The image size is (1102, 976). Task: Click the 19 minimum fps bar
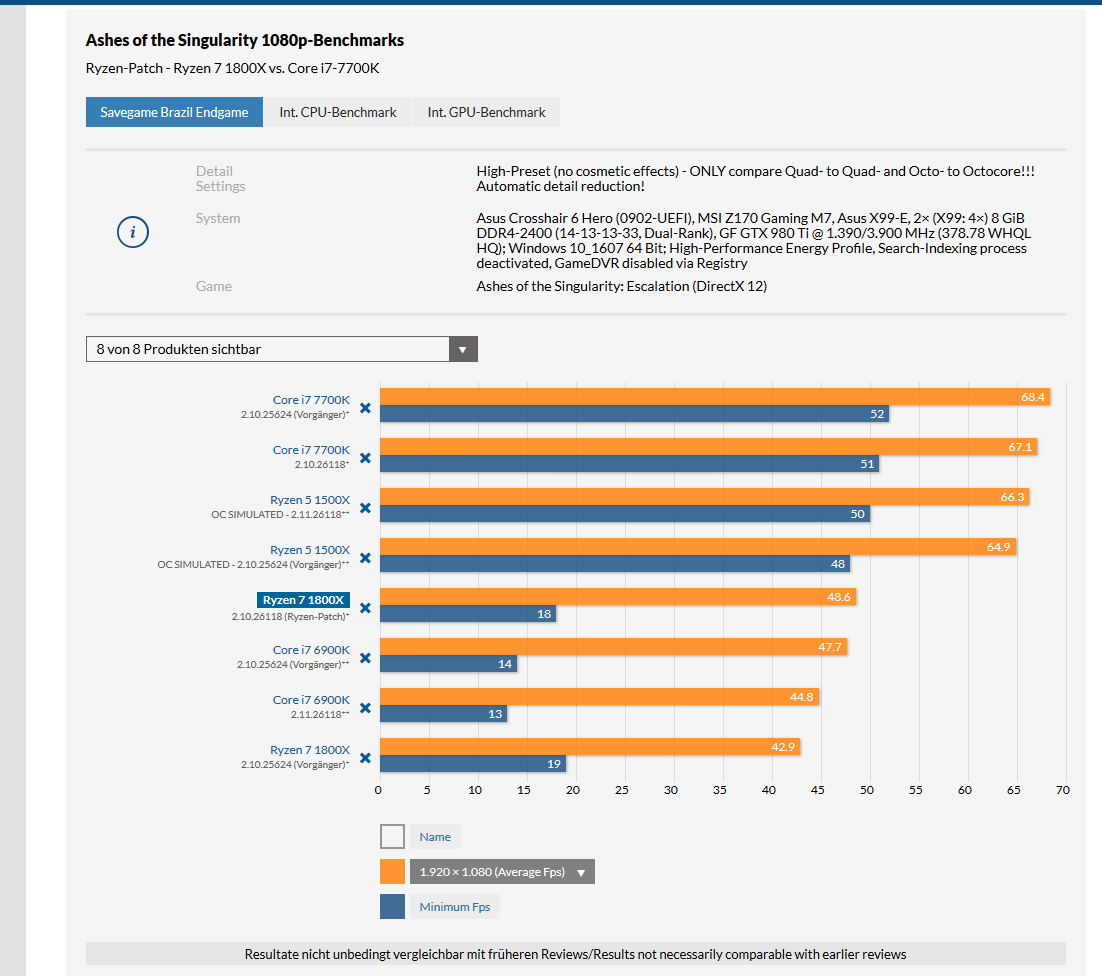click(x=473, y=764)
